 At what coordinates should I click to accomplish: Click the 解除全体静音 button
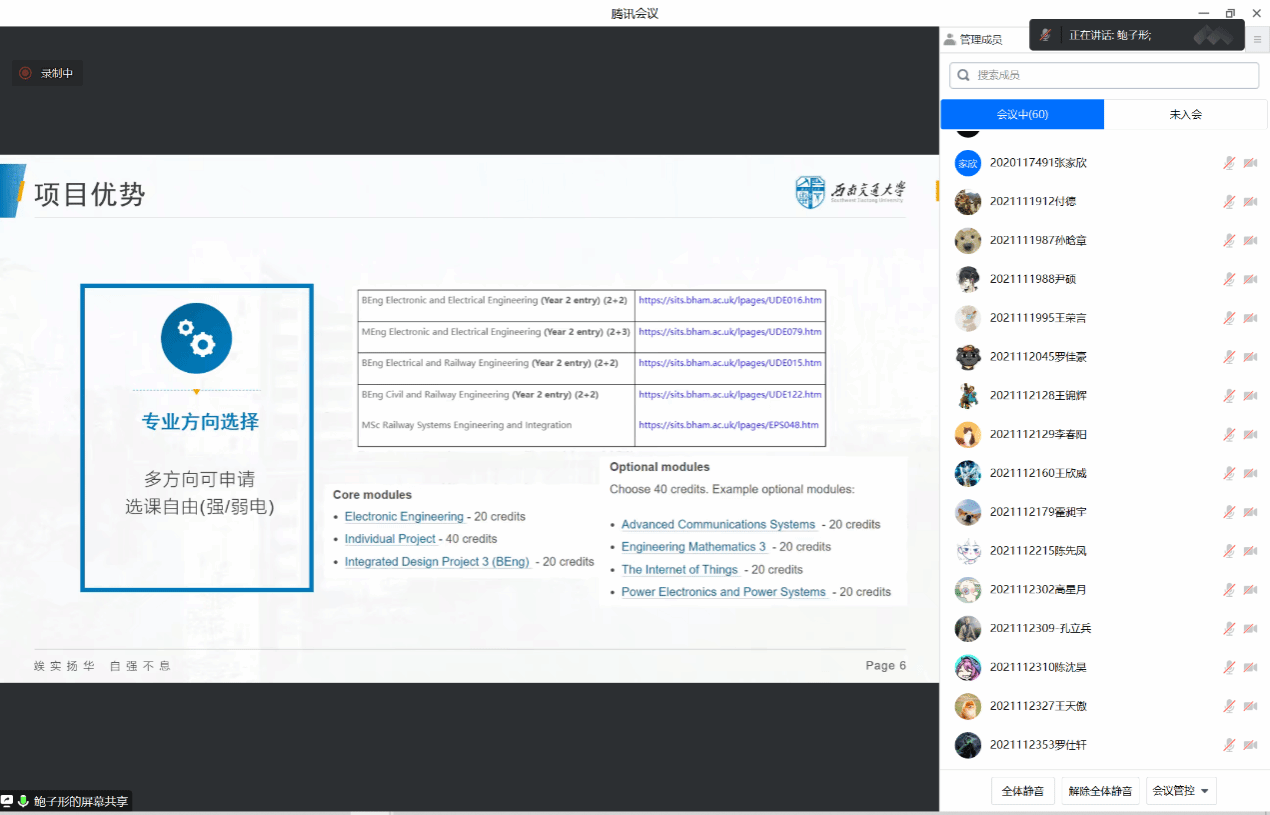pos(1100,791)
